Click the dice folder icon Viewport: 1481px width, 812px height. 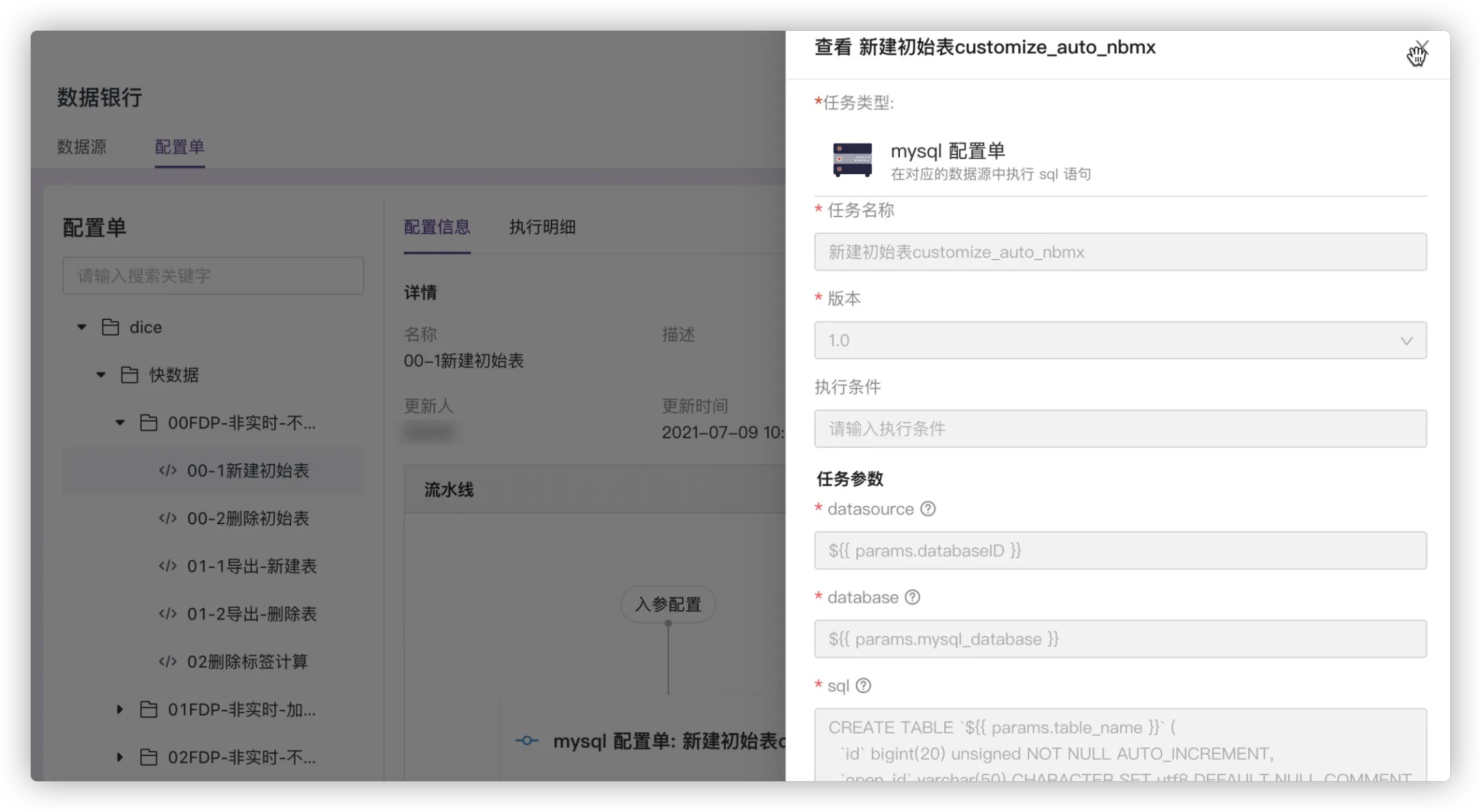click(111, 327)
